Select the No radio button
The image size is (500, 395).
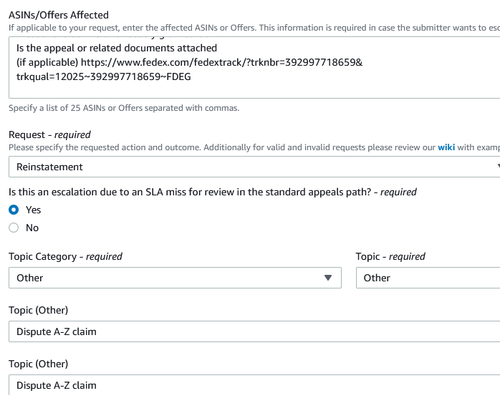(14, 228)
